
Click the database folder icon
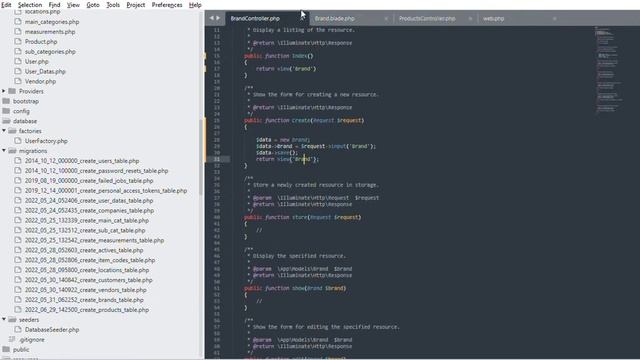click(x=6, y=121)
